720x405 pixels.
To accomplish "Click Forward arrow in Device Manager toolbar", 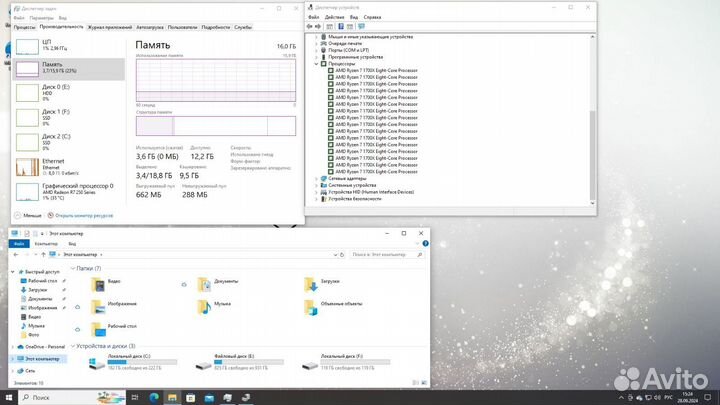I will 318,26.
